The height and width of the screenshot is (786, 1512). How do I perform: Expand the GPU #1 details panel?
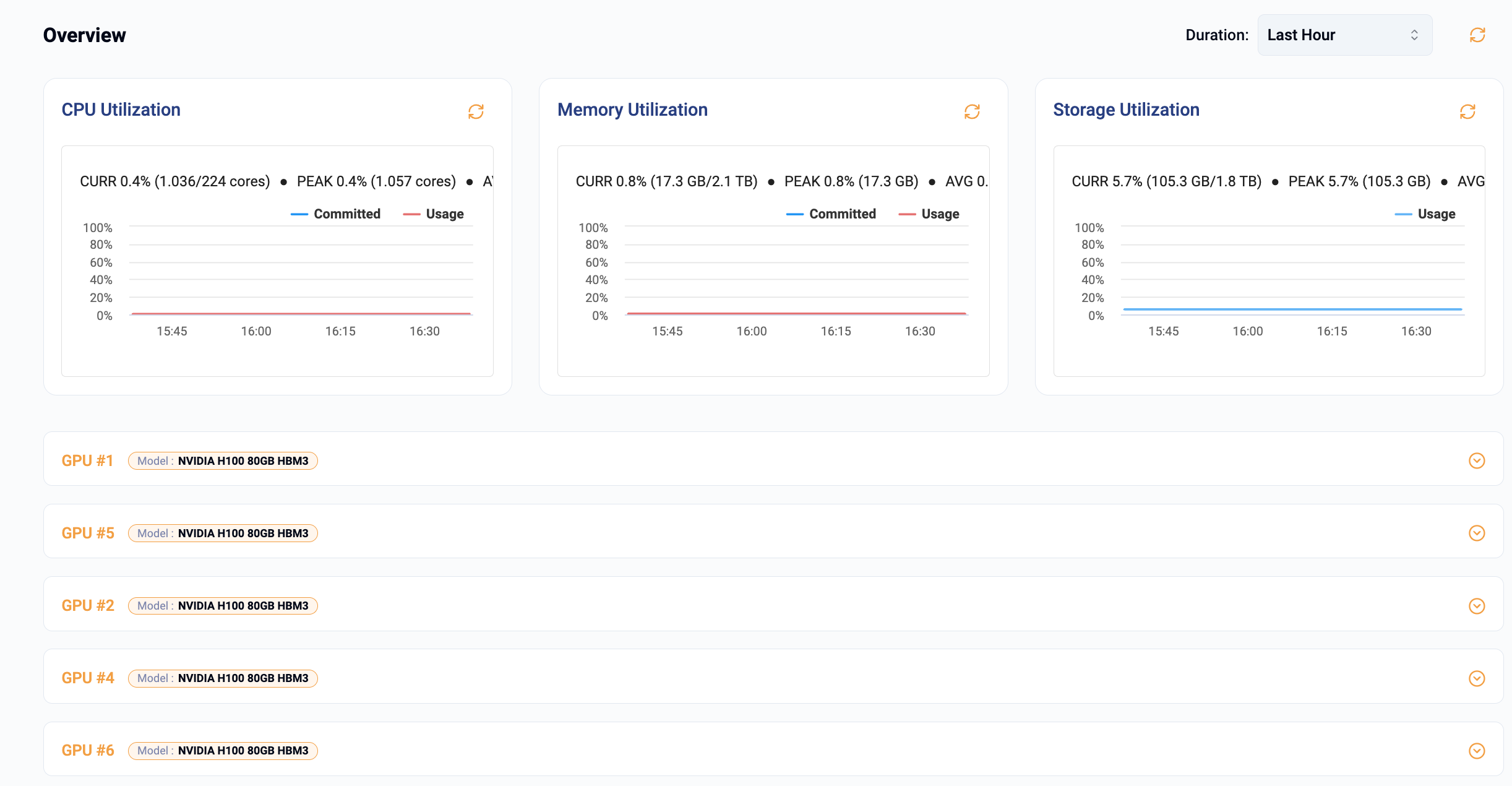pos(1477,461)
